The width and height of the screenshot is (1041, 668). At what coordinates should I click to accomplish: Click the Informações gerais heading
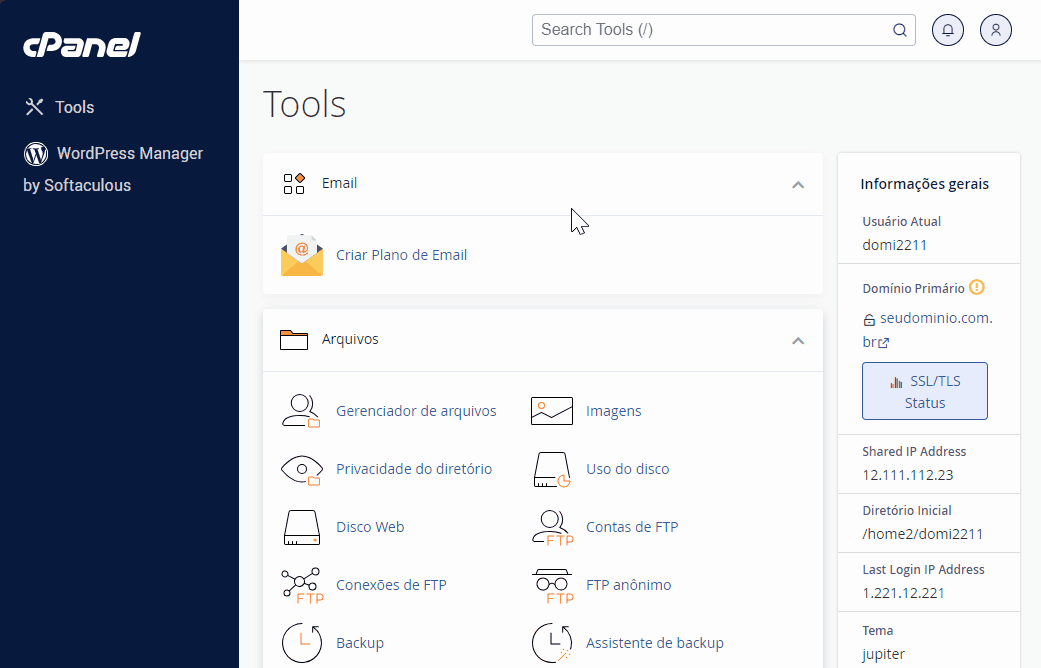click(x=925, y=184)
